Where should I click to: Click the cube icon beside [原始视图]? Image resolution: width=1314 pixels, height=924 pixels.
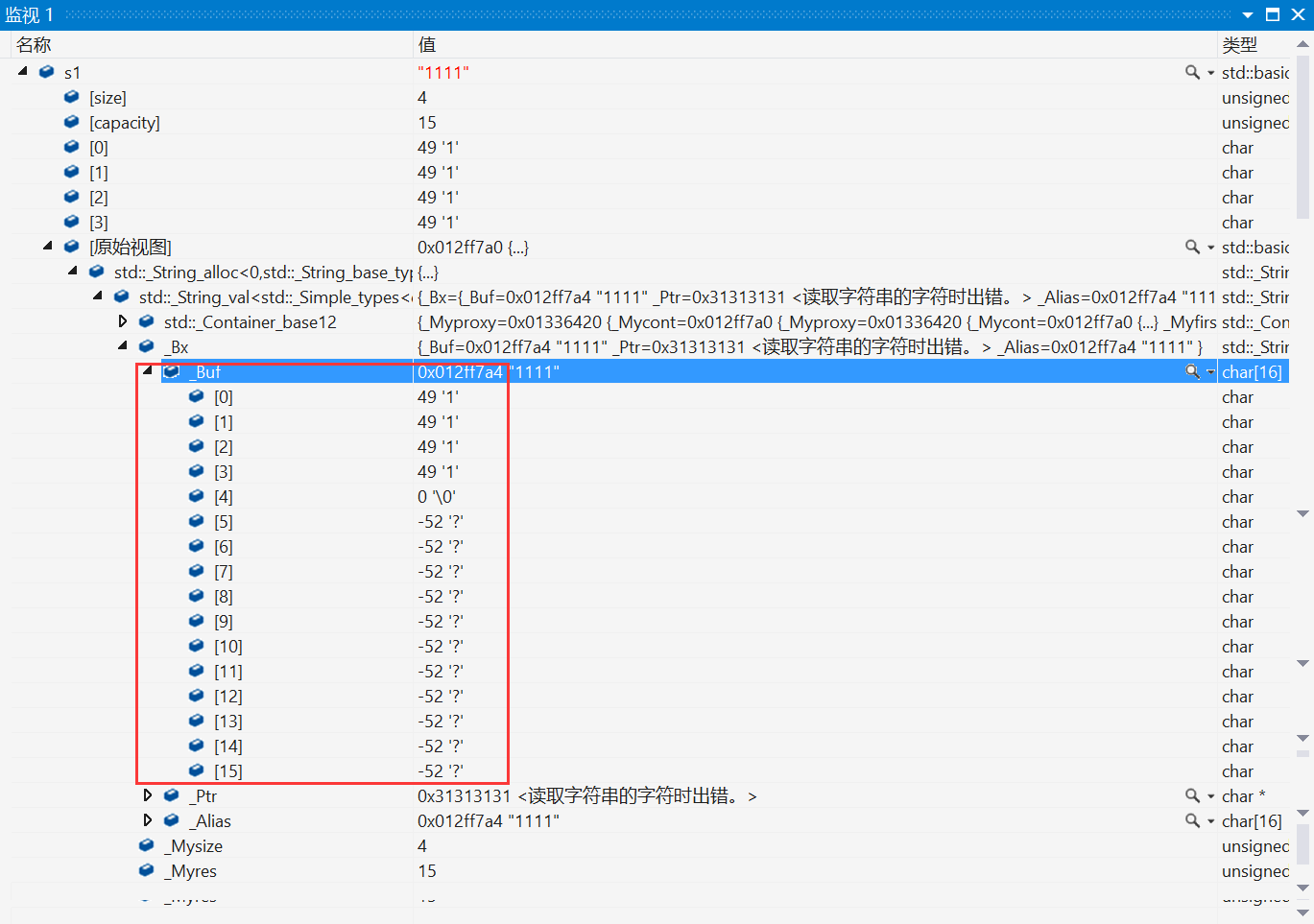(71, 246)
